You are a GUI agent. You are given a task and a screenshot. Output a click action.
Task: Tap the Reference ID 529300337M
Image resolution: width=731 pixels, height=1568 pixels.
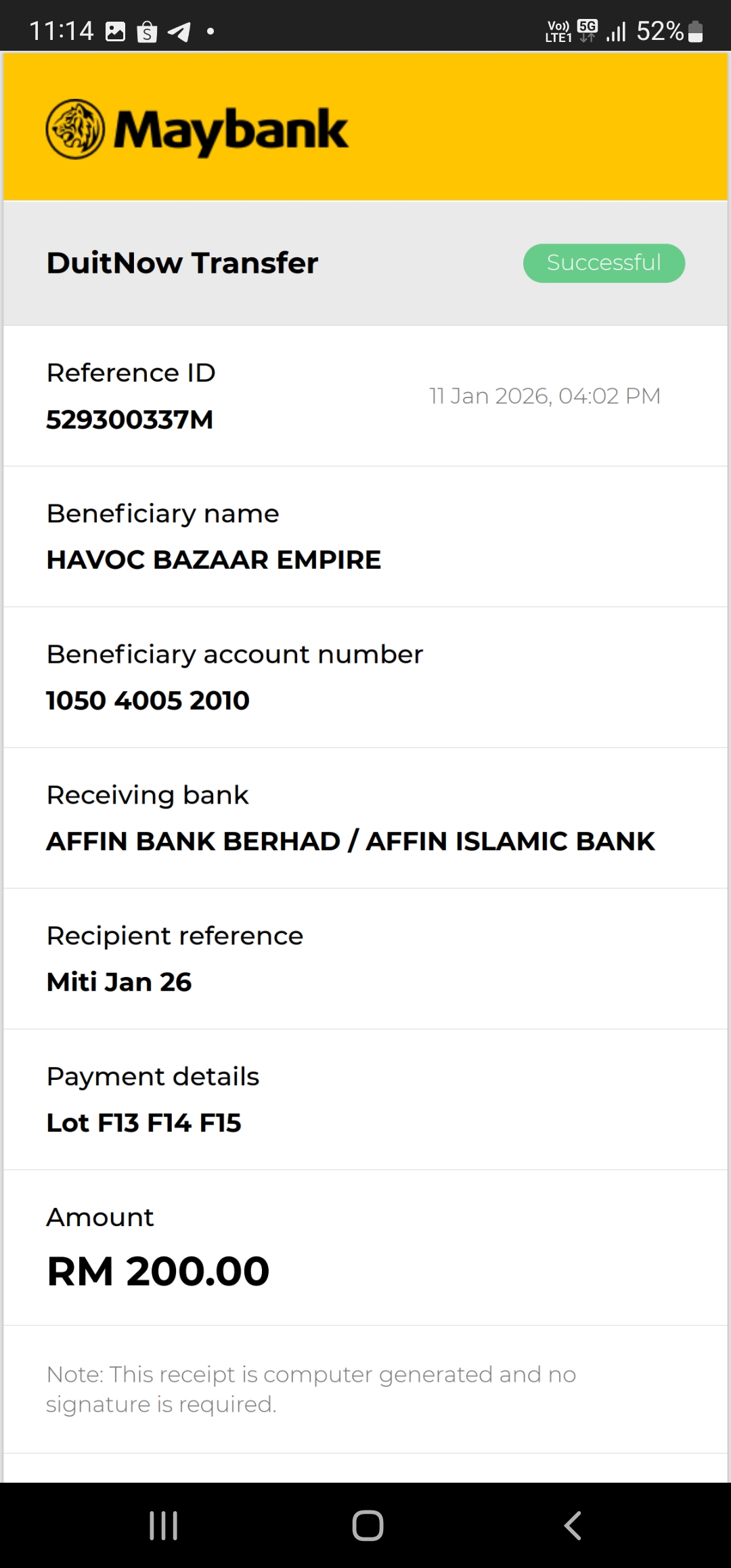(129, 420)
